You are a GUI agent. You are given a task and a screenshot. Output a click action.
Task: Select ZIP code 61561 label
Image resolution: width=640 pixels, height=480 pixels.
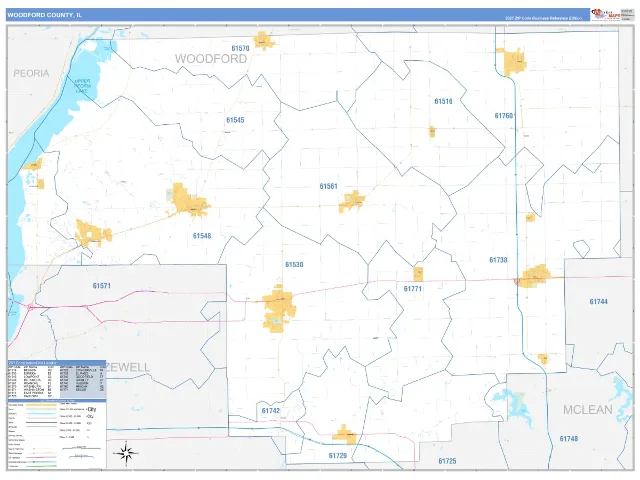click(x=329, y=187)
